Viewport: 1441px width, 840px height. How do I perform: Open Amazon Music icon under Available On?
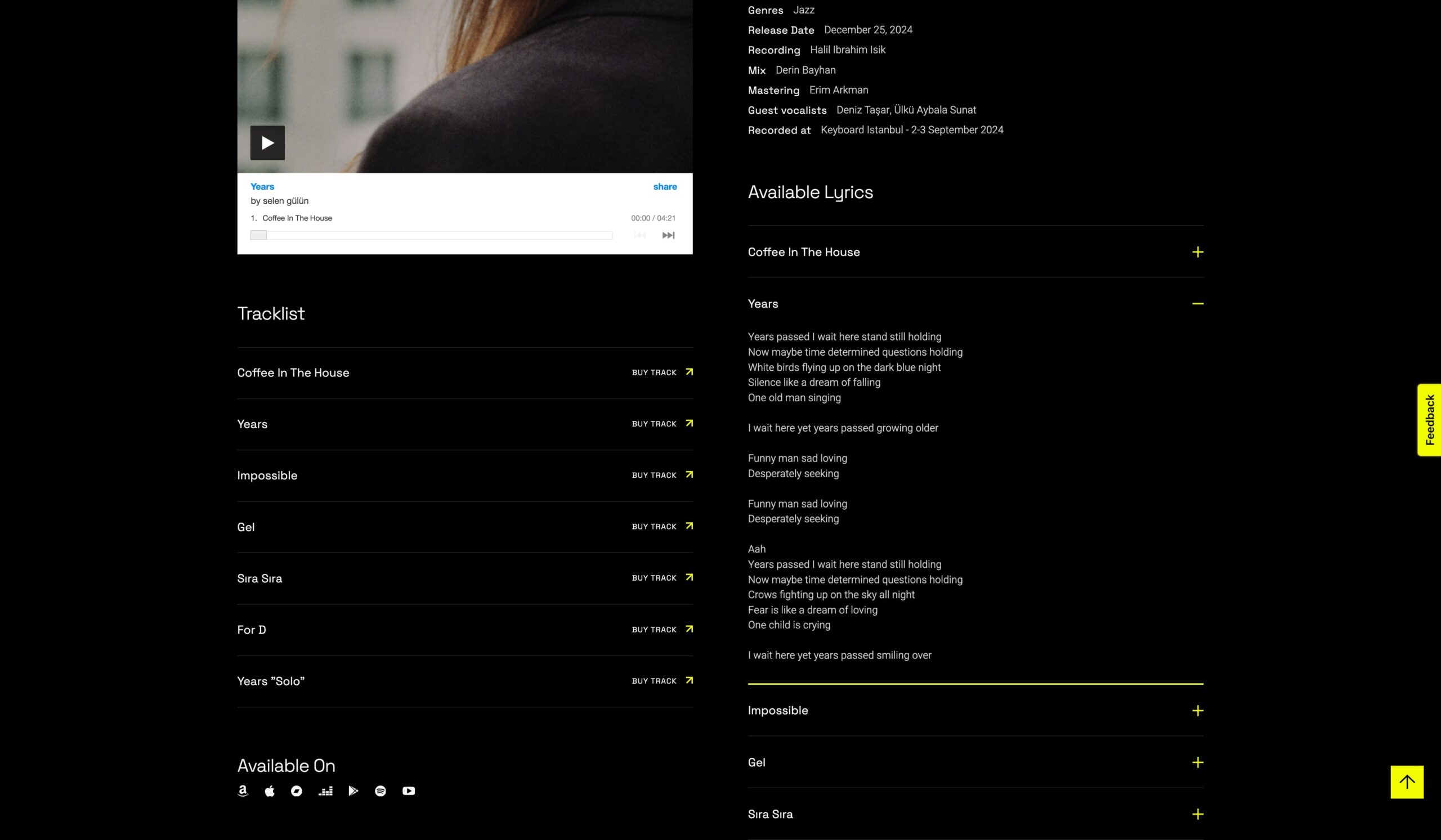point(243,790)
